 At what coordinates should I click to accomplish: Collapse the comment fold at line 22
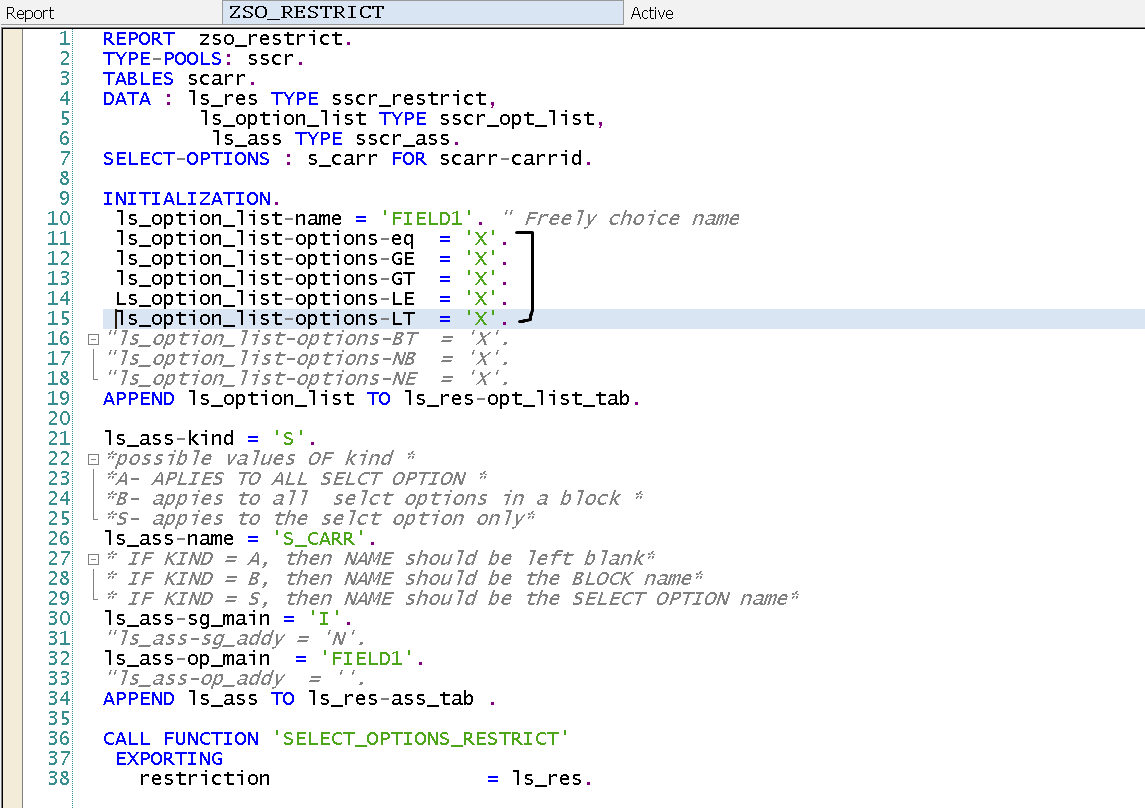pyautogui.click(x=92, y=459)
